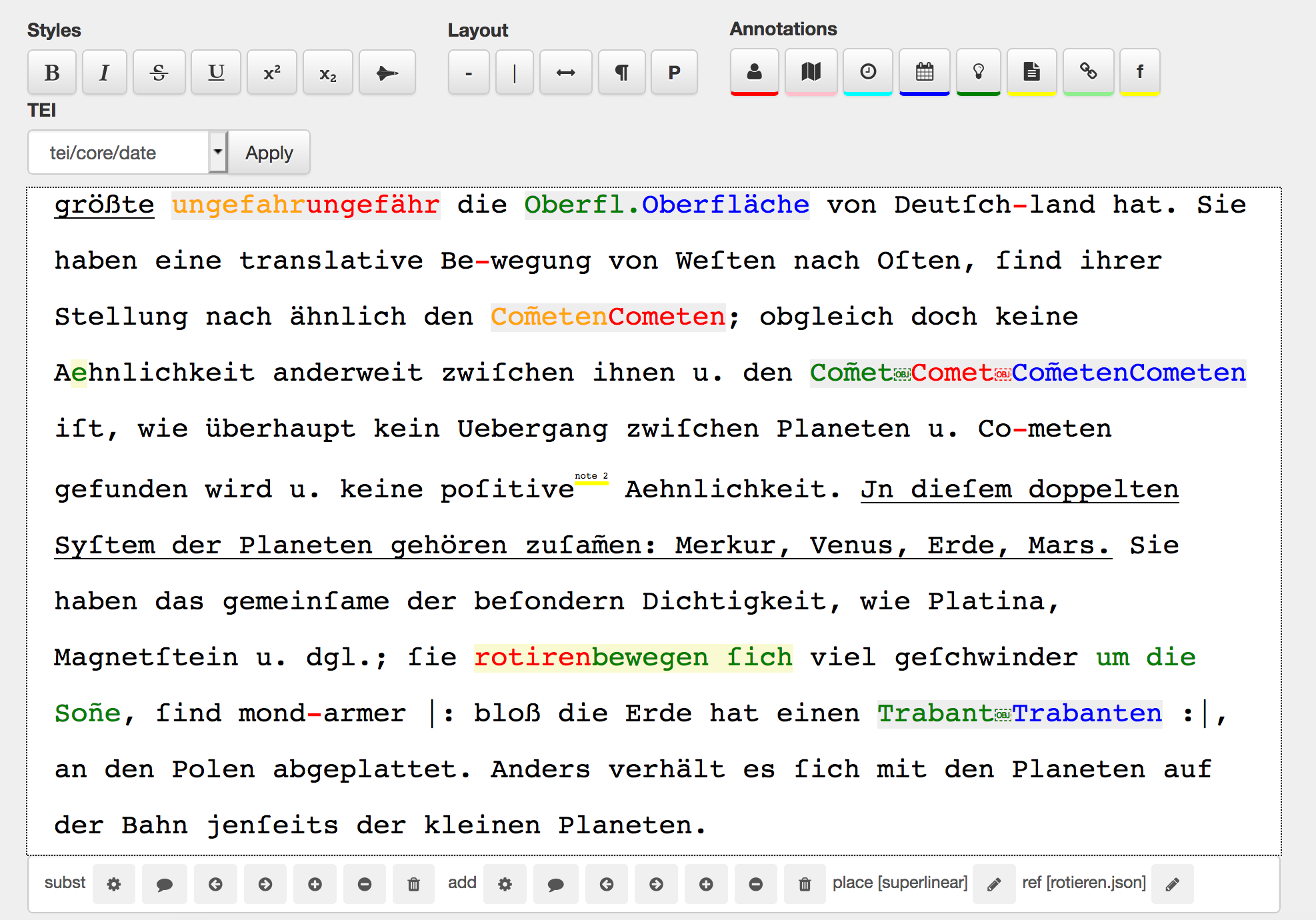1316x920 pixels.
Task: Click the word Uebergang
Action: point(533,429)
